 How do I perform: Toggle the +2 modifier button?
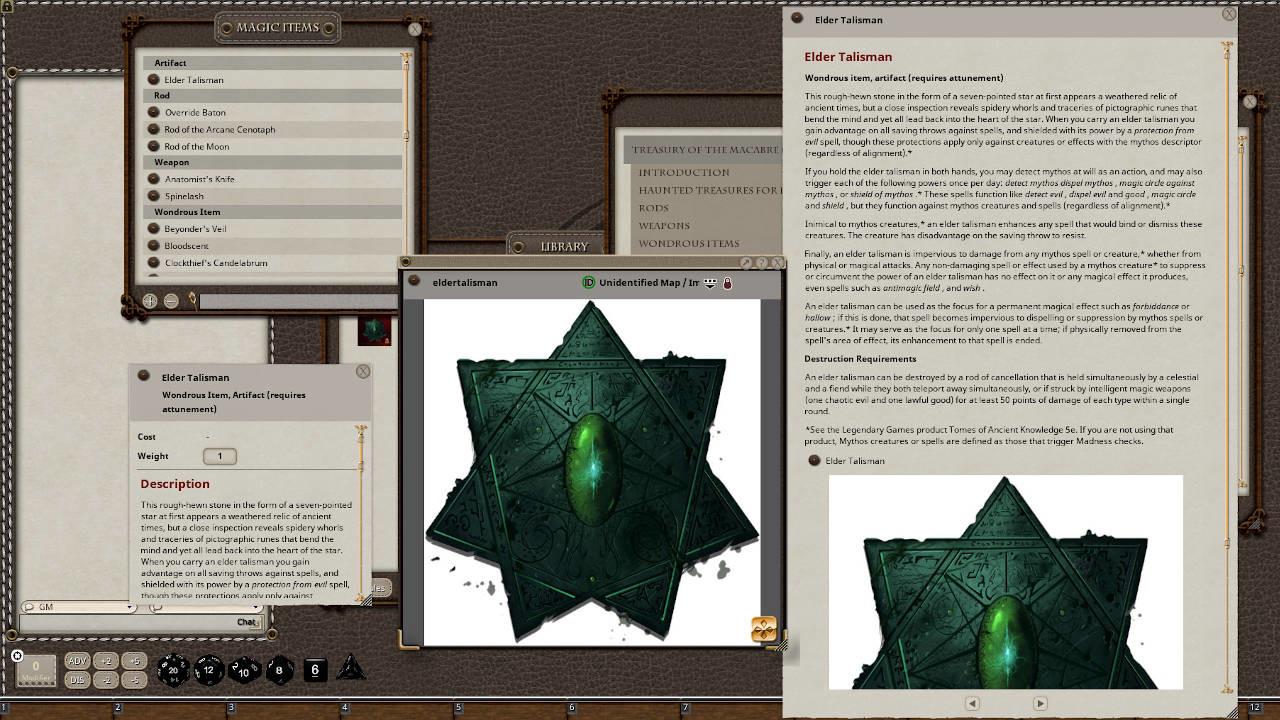(x=106, y=661)
